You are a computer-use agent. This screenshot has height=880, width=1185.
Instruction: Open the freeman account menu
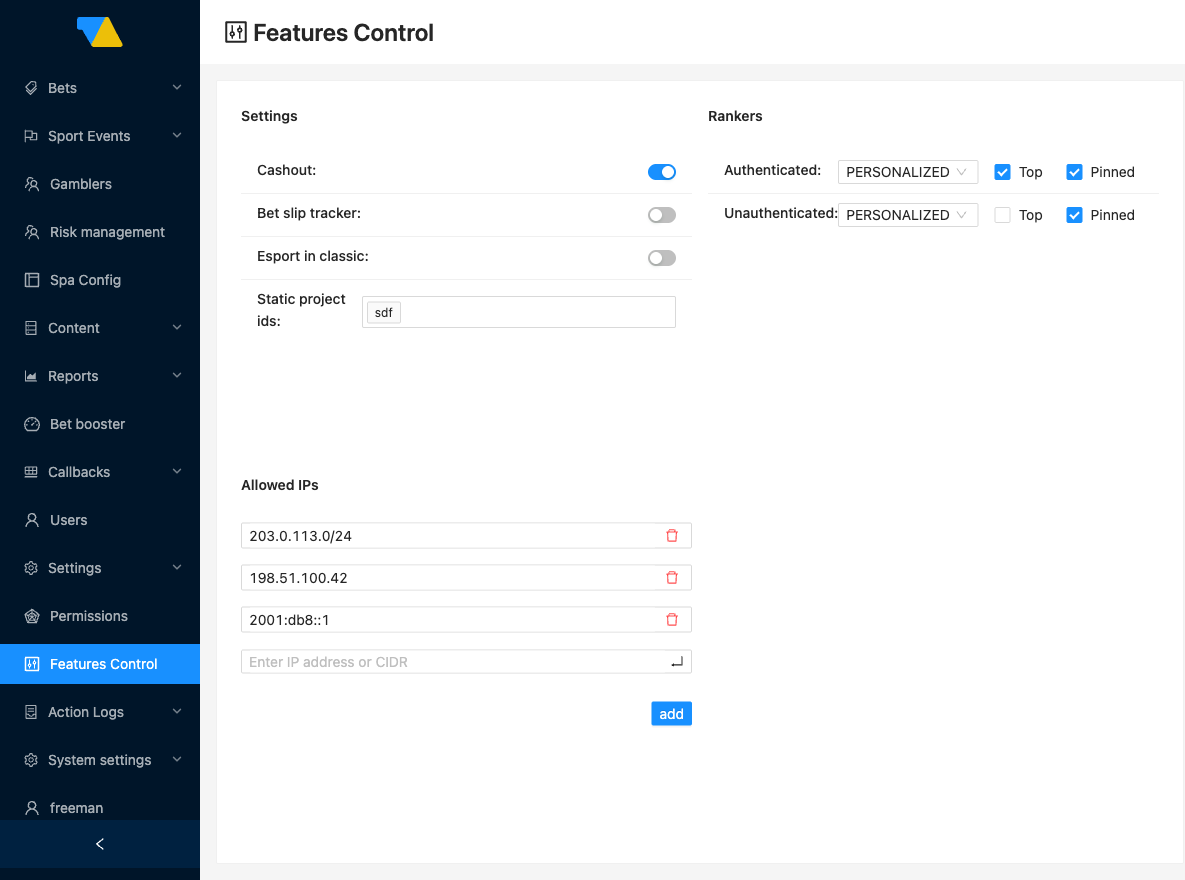[100, 808]
